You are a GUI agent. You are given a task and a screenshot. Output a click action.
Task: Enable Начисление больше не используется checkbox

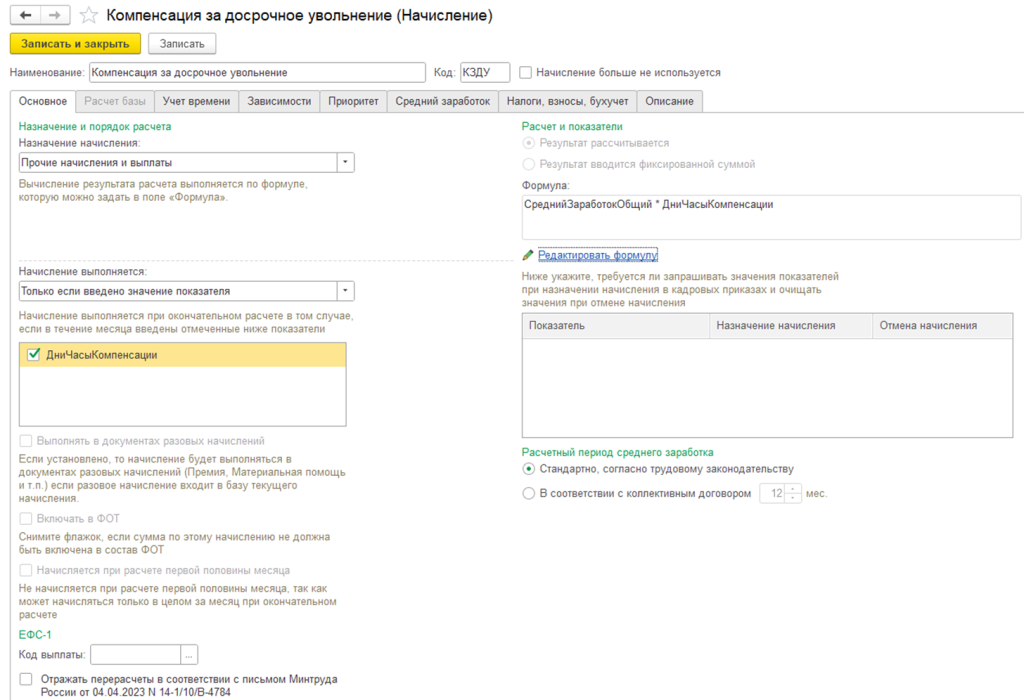525,72
